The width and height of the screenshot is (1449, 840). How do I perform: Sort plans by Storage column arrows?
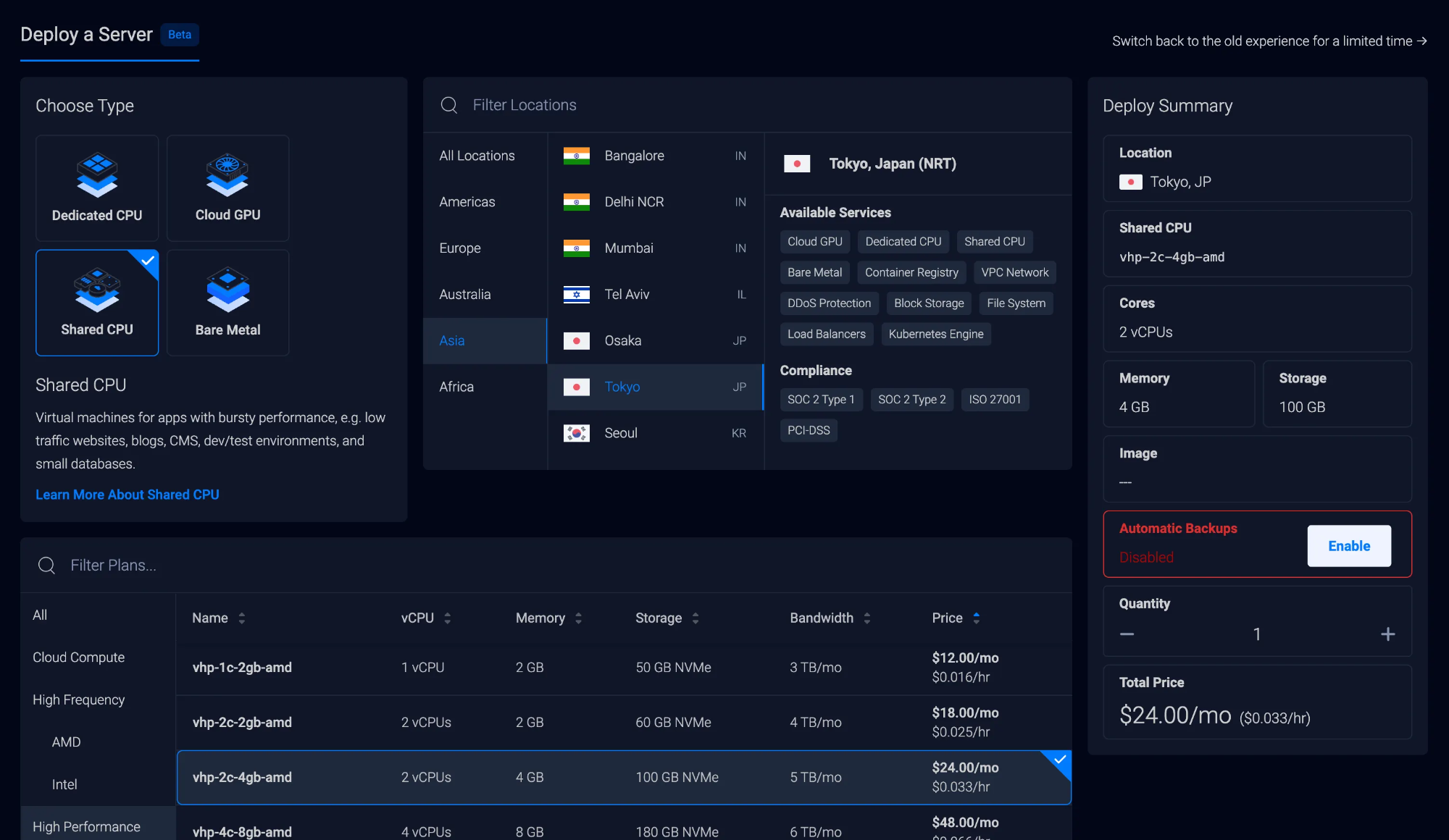pyautogui.click(x=696, y=618)
